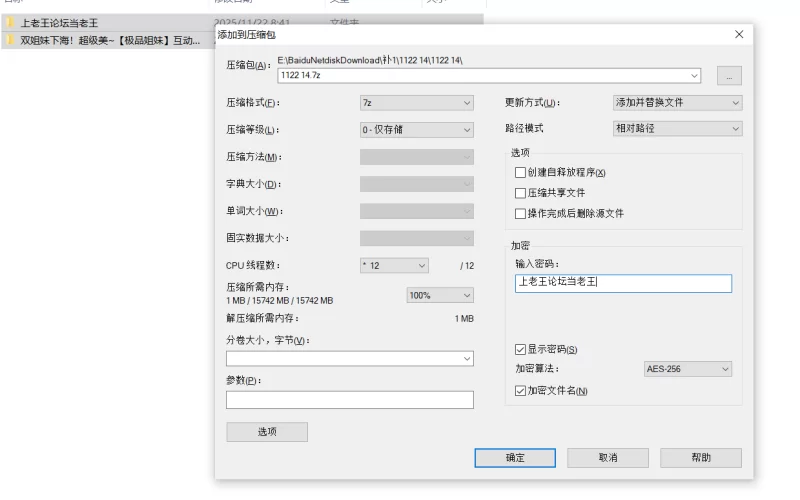Click folder icon of 双姐妹下海 item
Screen dimensions: 800x500
coord(10,41)
